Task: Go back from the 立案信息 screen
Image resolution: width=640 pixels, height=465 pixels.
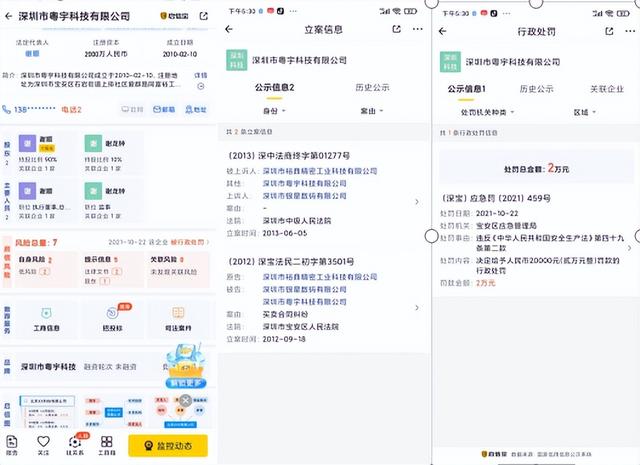Action: tap(229, 29)
